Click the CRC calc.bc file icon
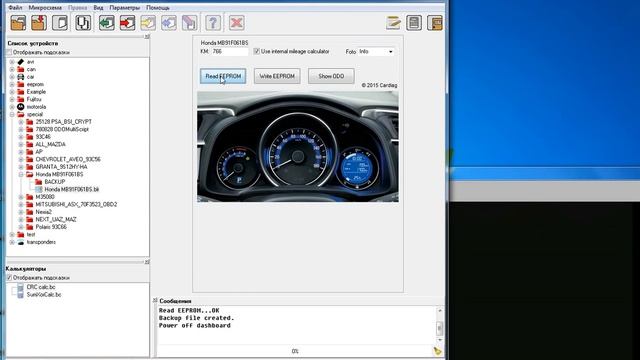The height and width of the screenshot is (360, 640). coord(20,287)
